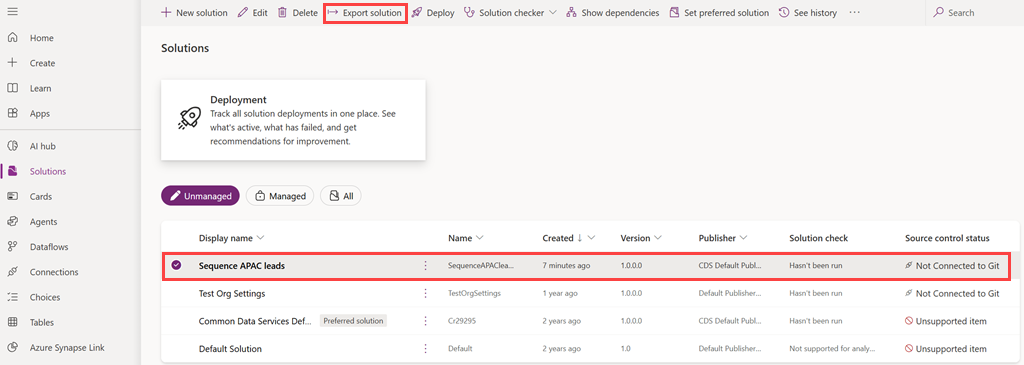The width and height of the screenshot is (1024, 365).
Task: Click the Choices list icon
Action: coord(12,297)
